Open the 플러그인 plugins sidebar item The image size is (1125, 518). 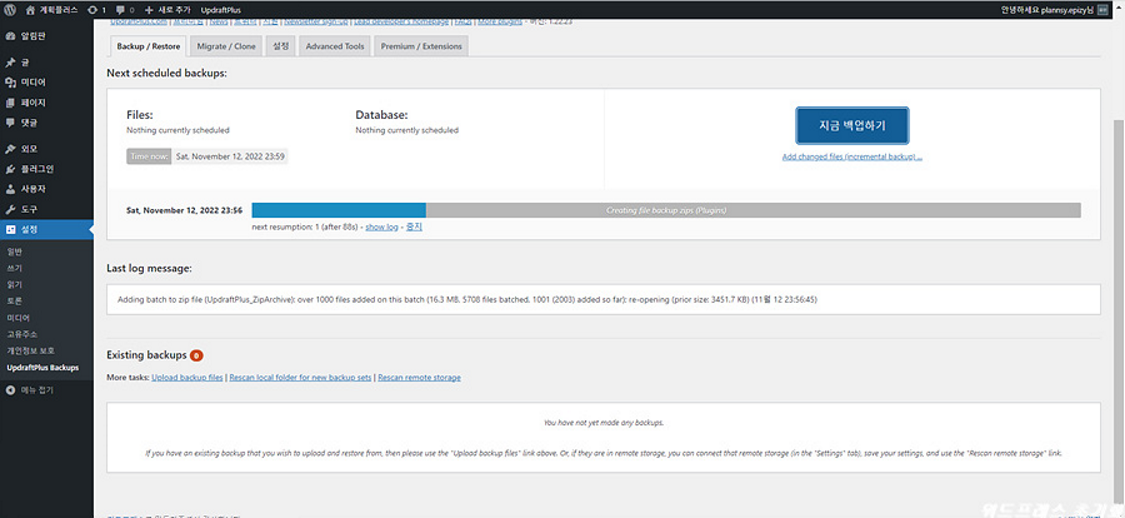[47, 169]
